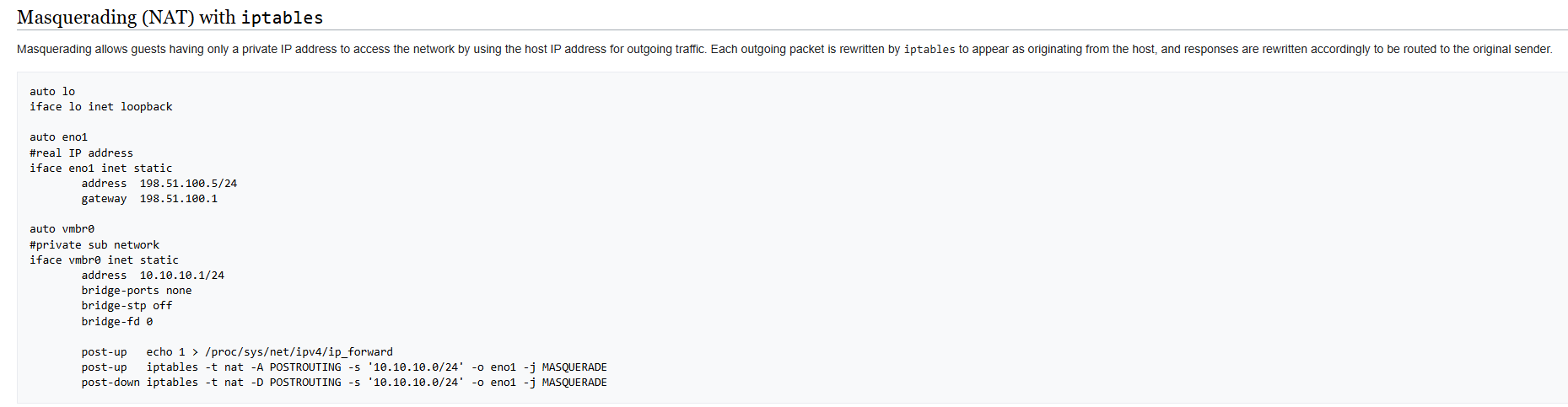
Task: Click the 'auto eno1' code line
Action: point(58,137)
